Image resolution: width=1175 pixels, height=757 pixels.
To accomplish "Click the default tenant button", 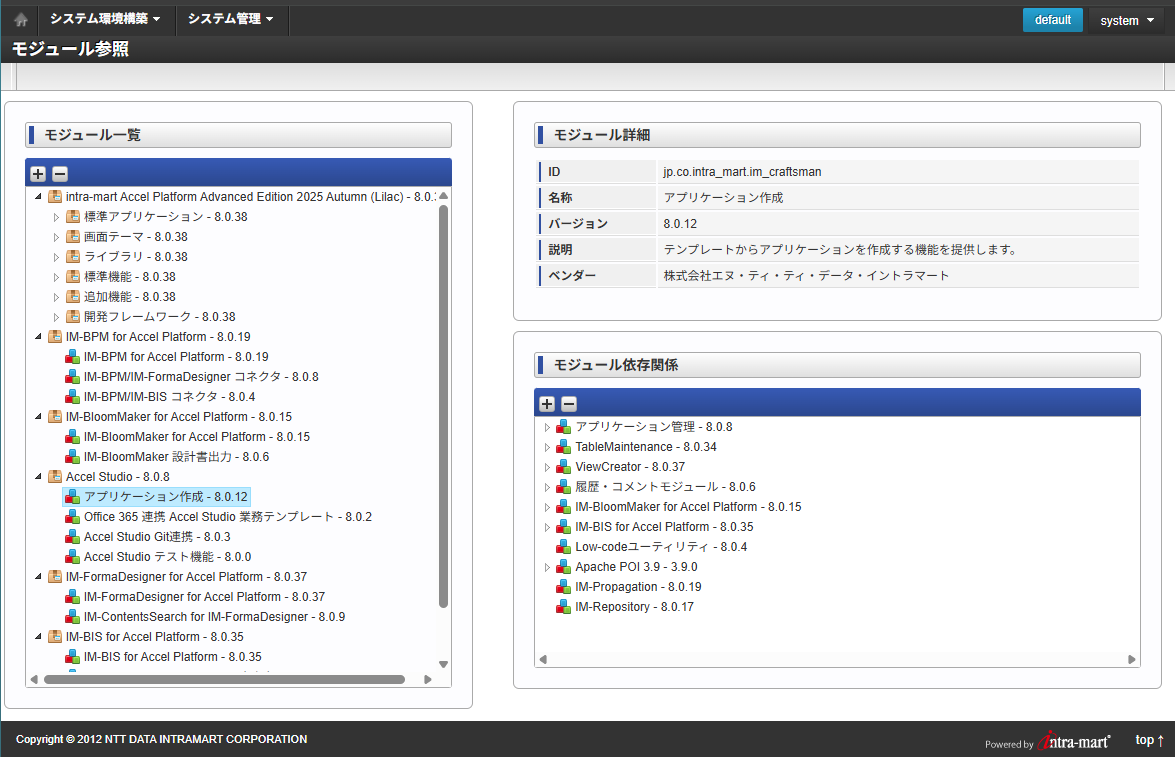I will [1052, 20].
